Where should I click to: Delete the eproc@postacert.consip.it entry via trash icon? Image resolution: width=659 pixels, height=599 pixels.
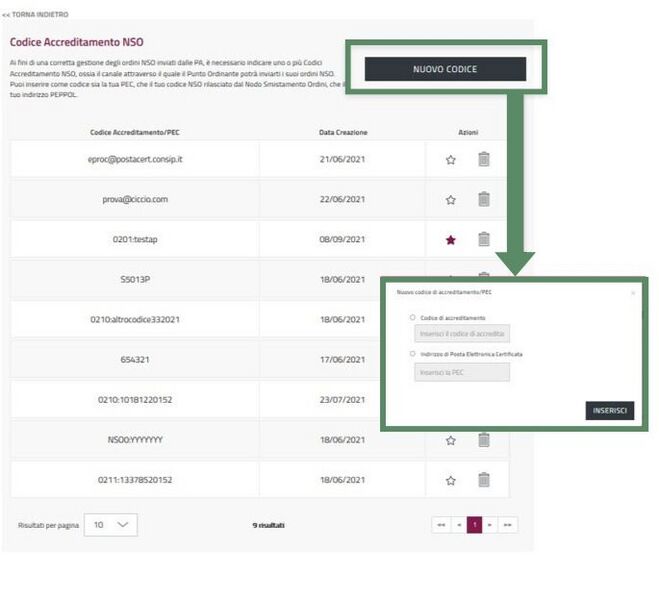point(483,159)
